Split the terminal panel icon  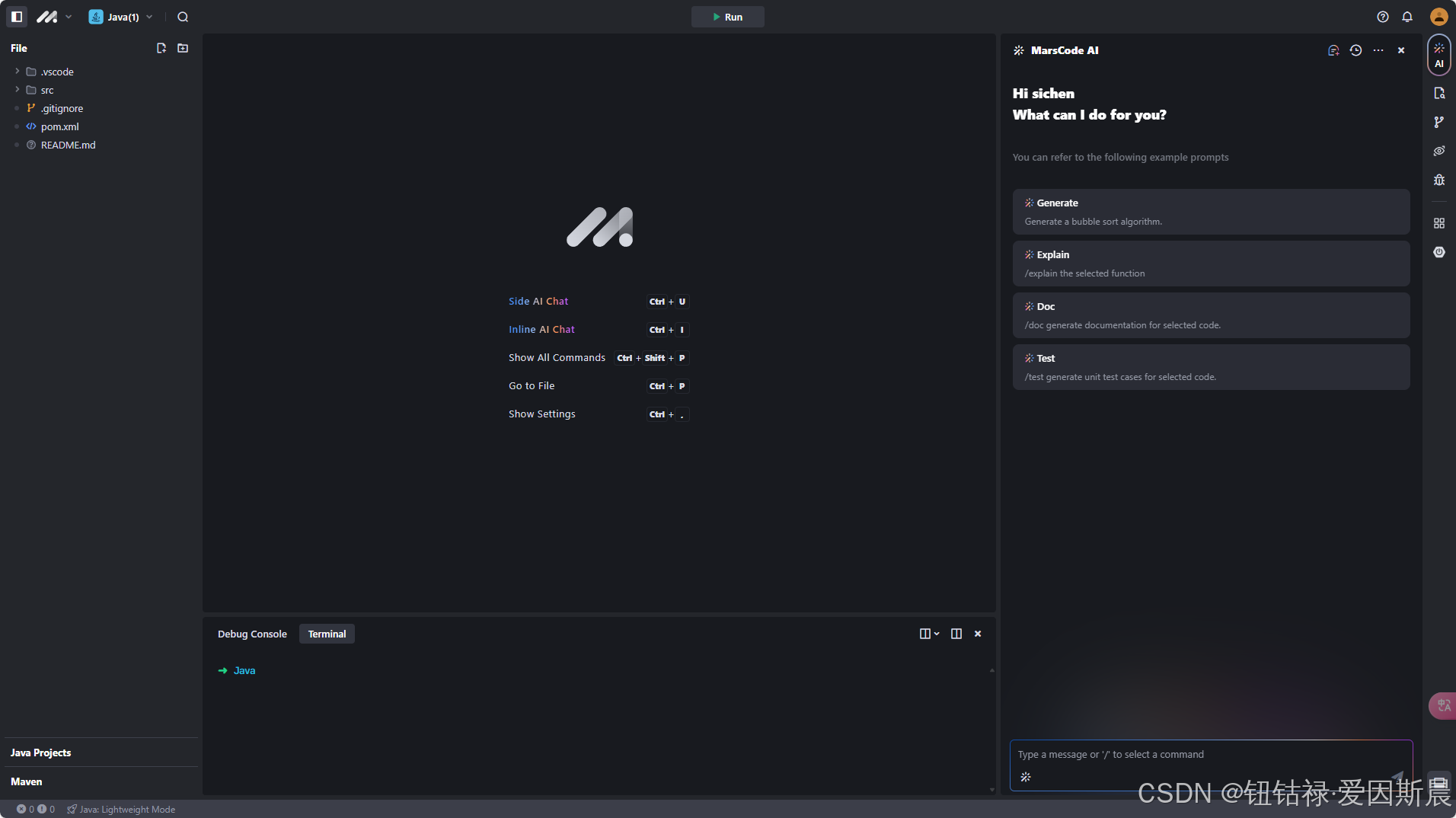pos(956,634)
